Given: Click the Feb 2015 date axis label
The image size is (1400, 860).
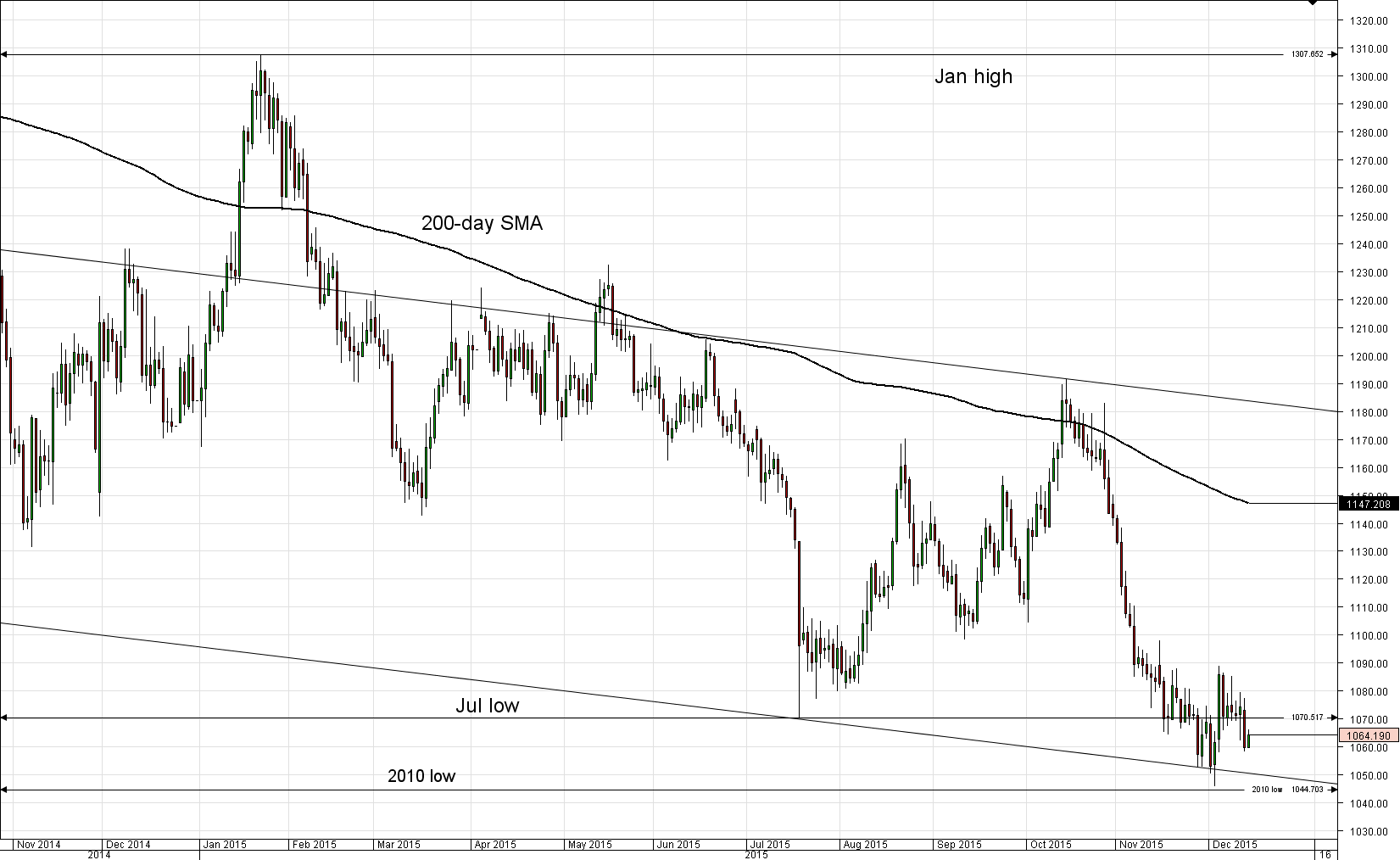Looking at the screenshot, I should pos(314,845).
